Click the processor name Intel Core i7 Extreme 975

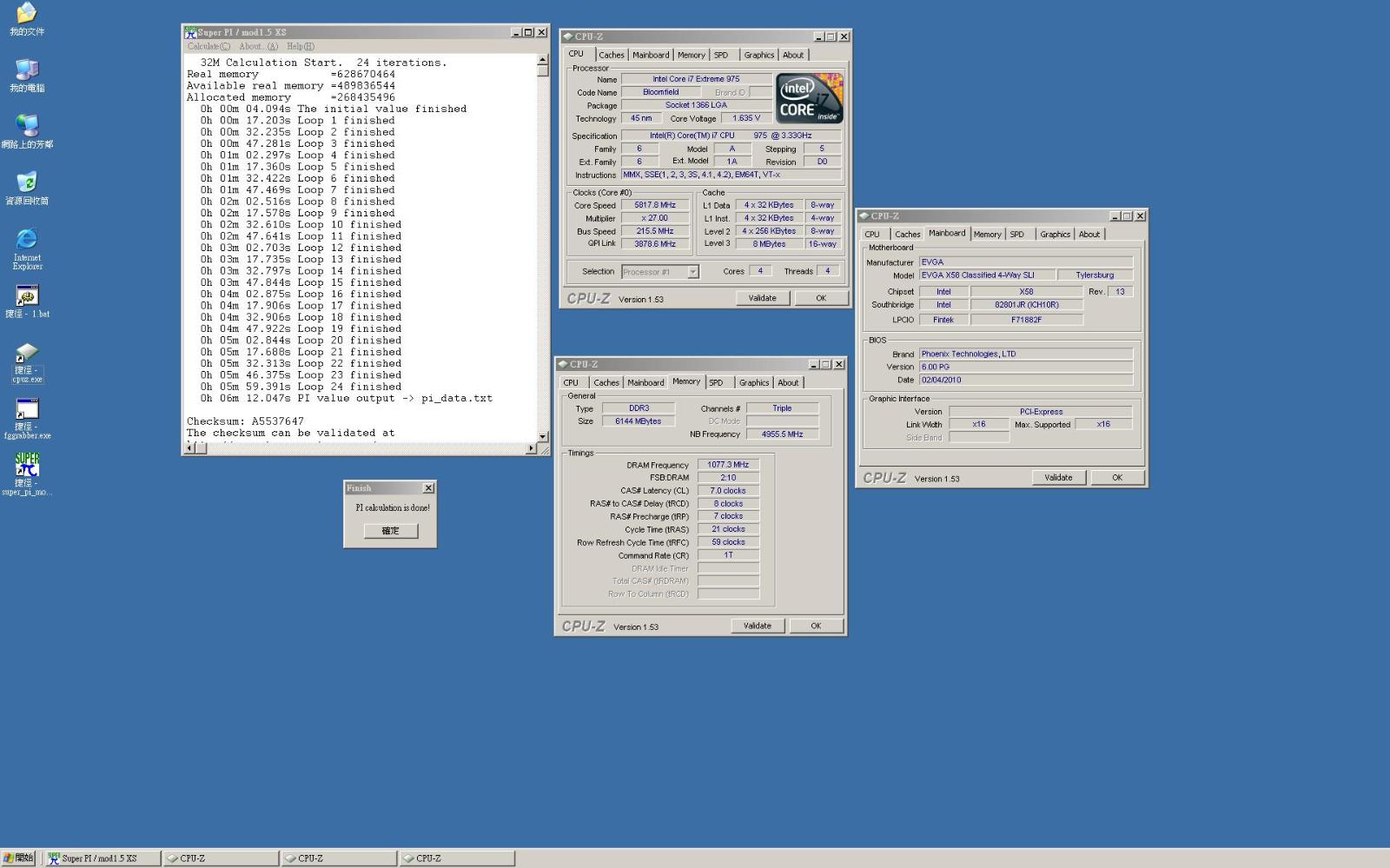click(x=696, y=79)
